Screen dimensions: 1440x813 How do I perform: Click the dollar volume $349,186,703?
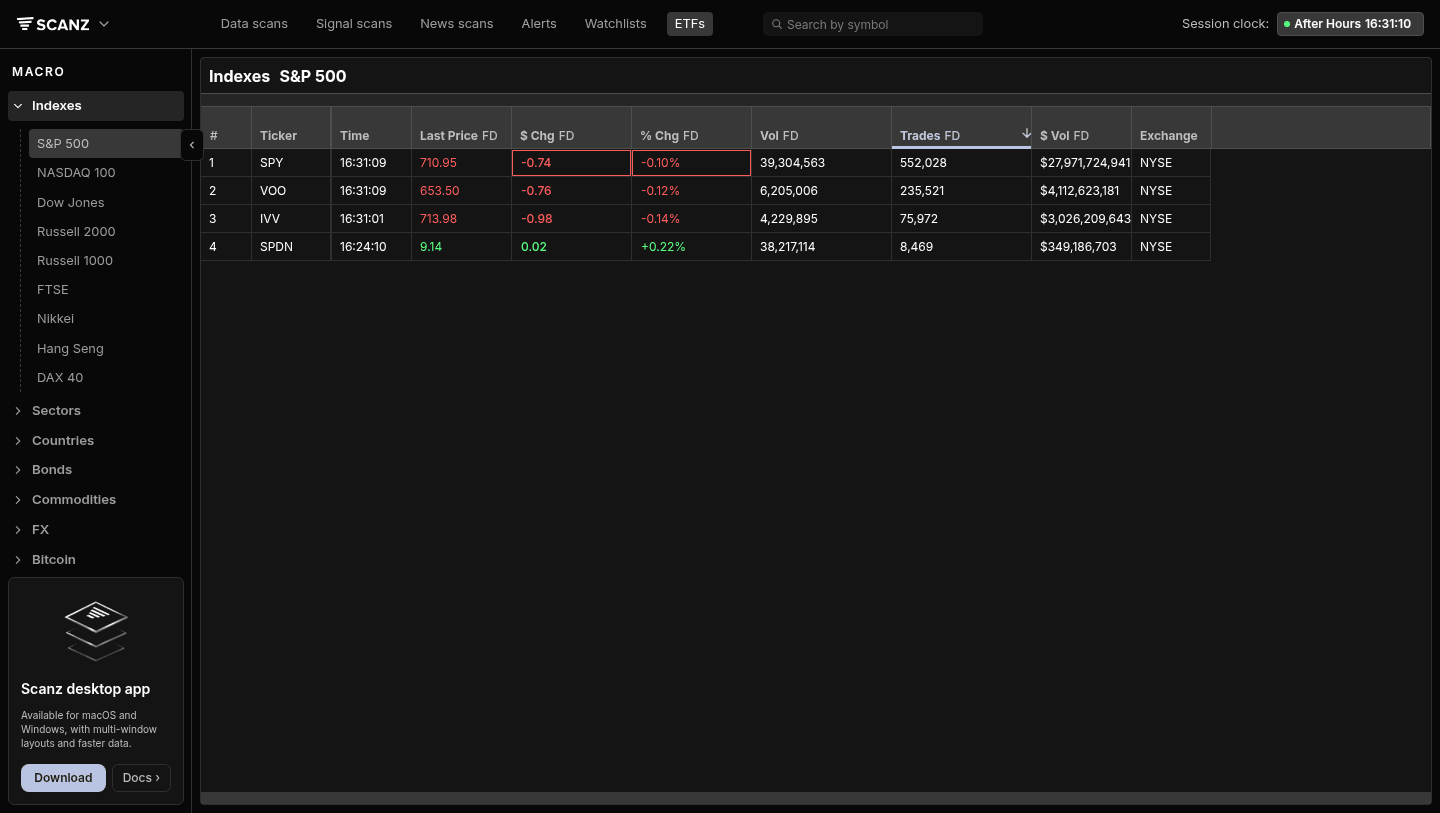coord(1081,247)
